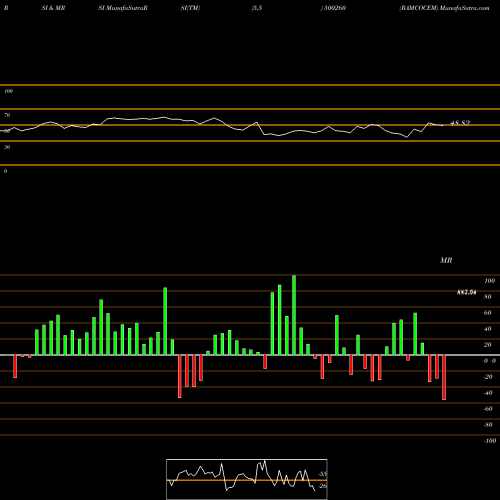Click the 40 label on MR axis
Screen dimensions: 500x500
(x=488, y=329)
